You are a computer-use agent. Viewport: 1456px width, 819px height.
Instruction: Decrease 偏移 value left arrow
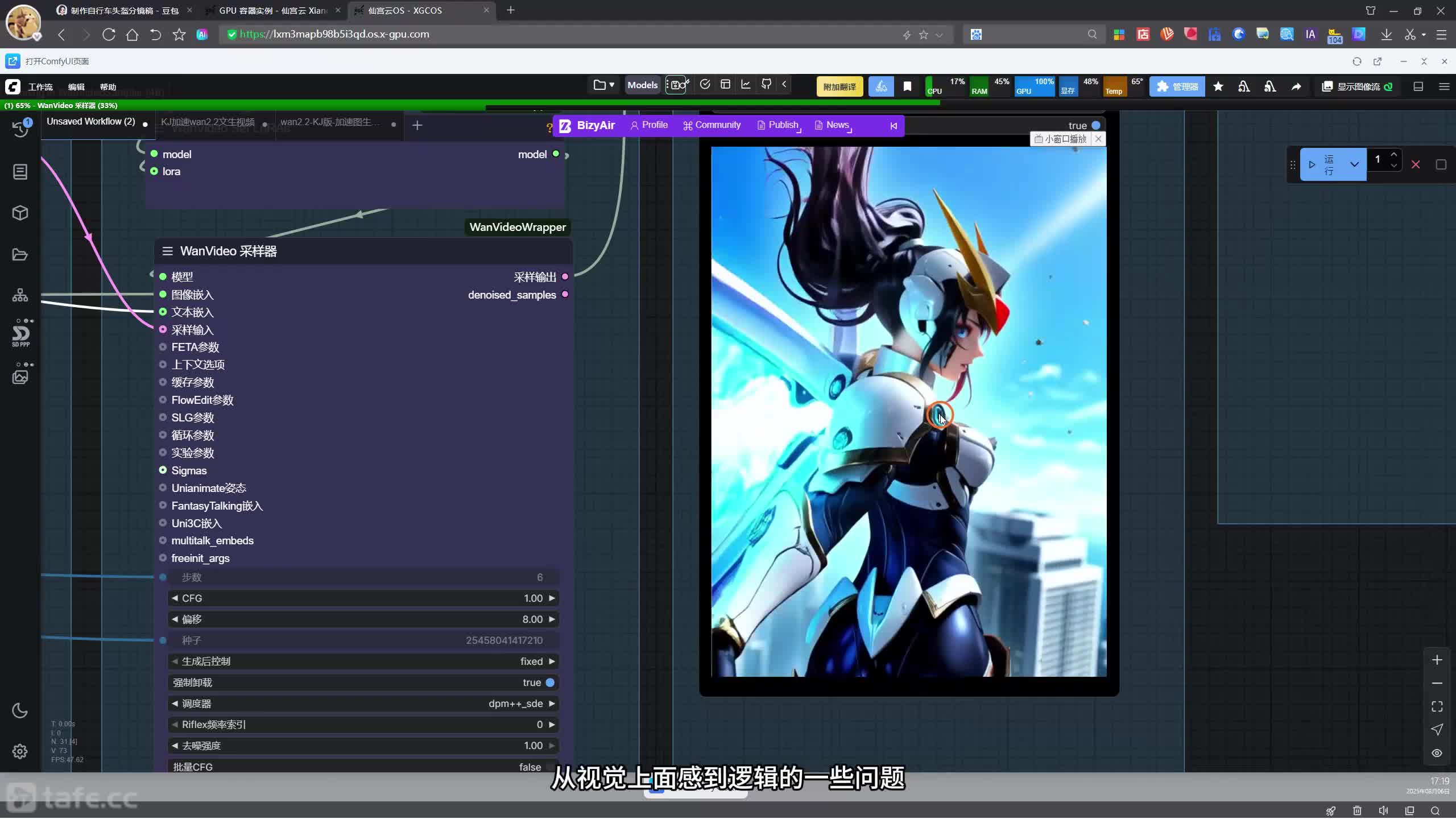tap(175, 619)
